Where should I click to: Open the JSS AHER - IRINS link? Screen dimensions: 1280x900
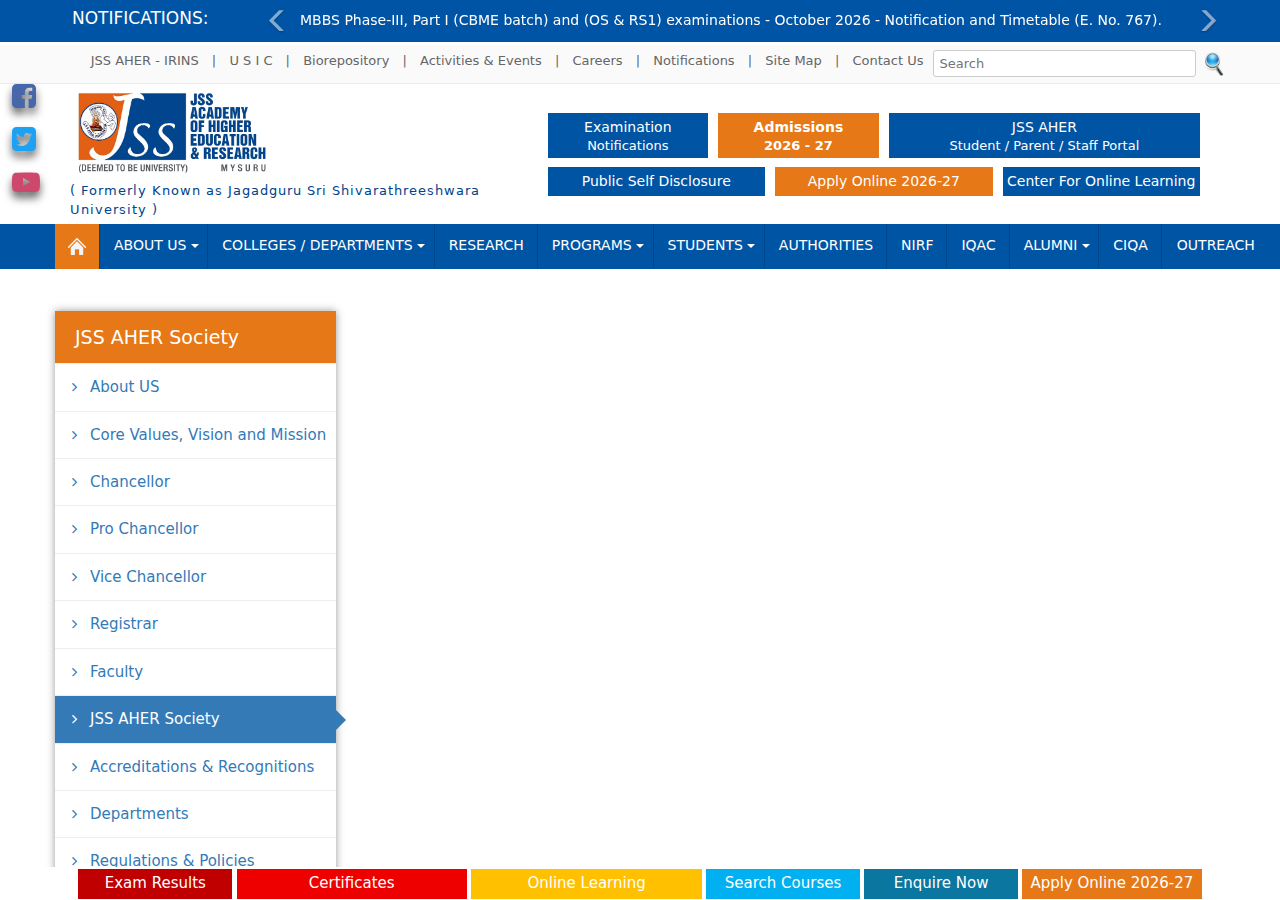145,61
